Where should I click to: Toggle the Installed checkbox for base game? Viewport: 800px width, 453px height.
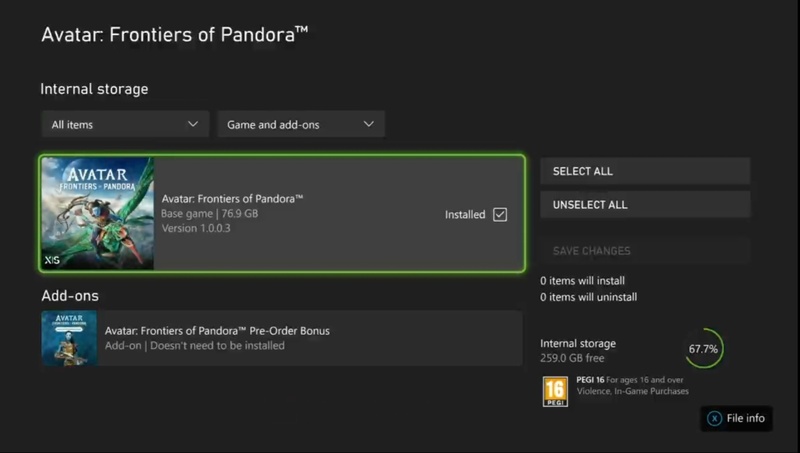pyautogui.click(x=500, y=214)
